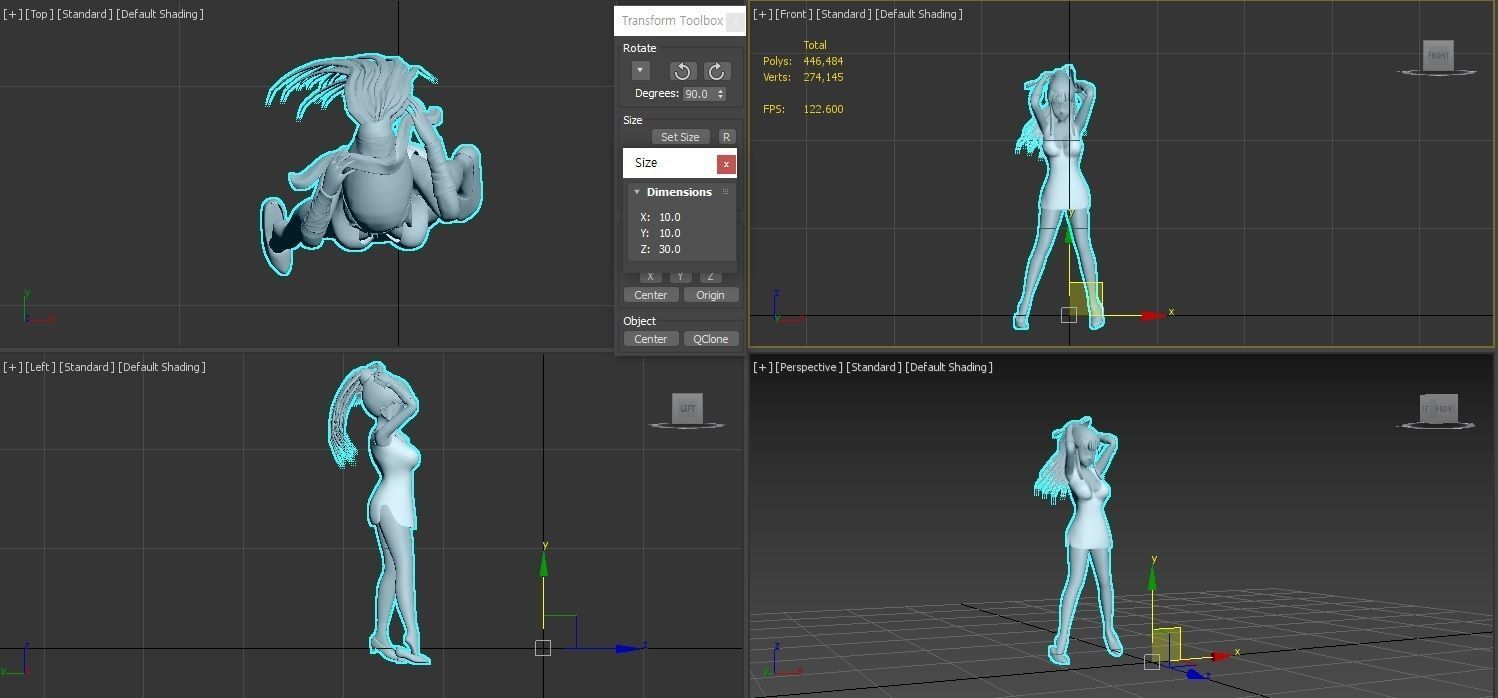This screenshot has height=698, width=1498.
Task: Open [+] menu in Perspective viewport
Action: [762, 367]
